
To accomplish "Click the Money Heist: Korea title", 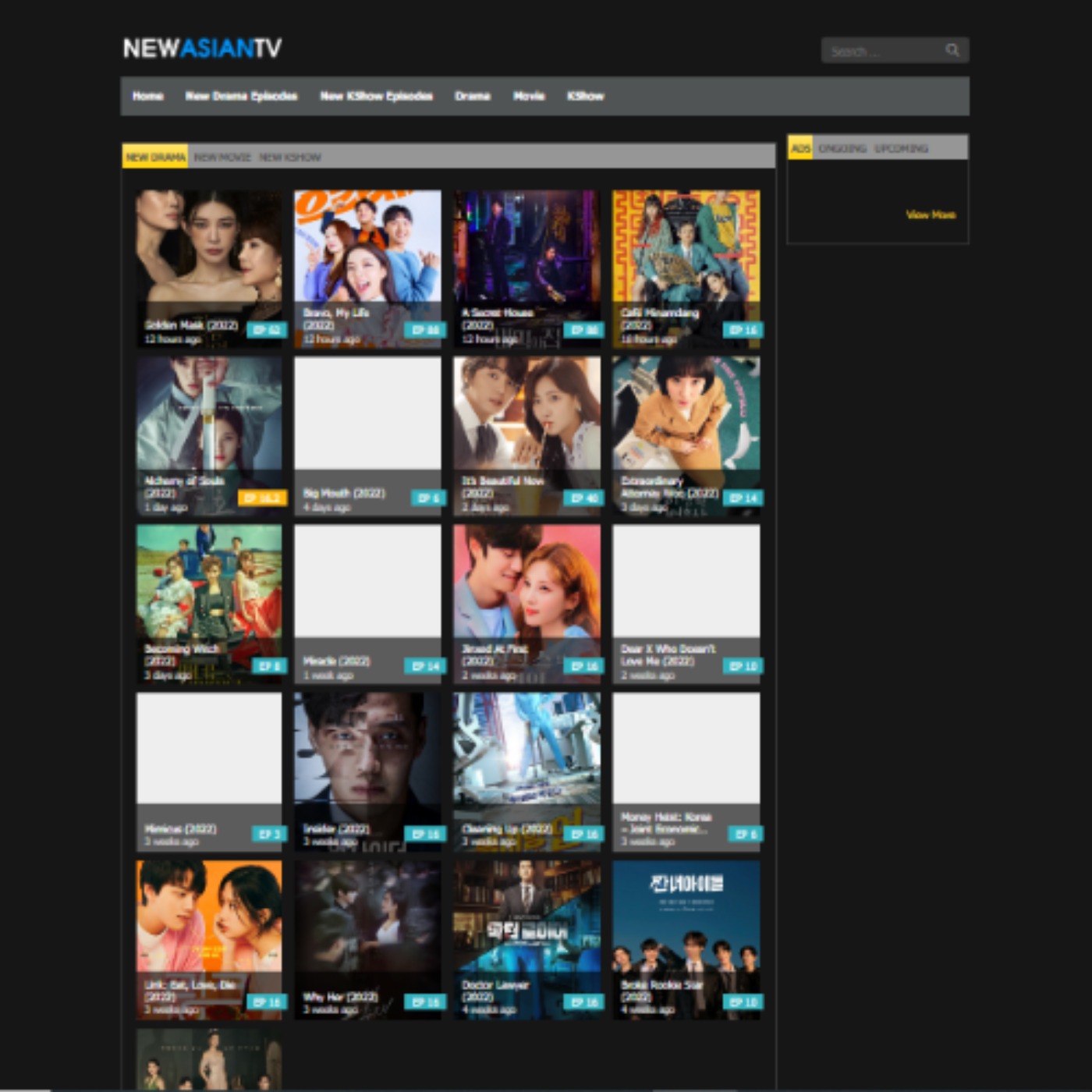I will point(666,823).
